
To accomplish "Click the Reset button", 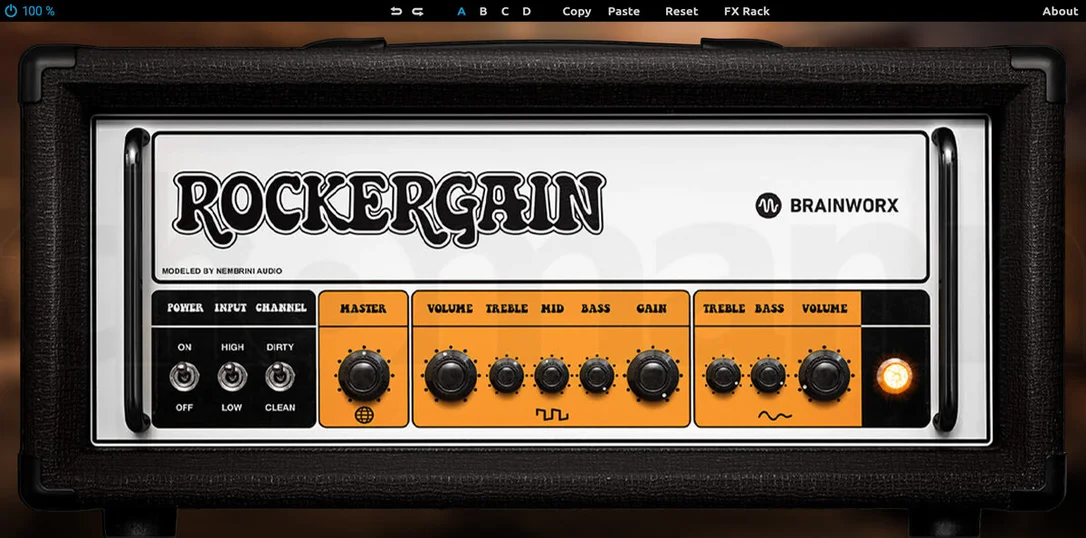I will [x=682, y=11].
